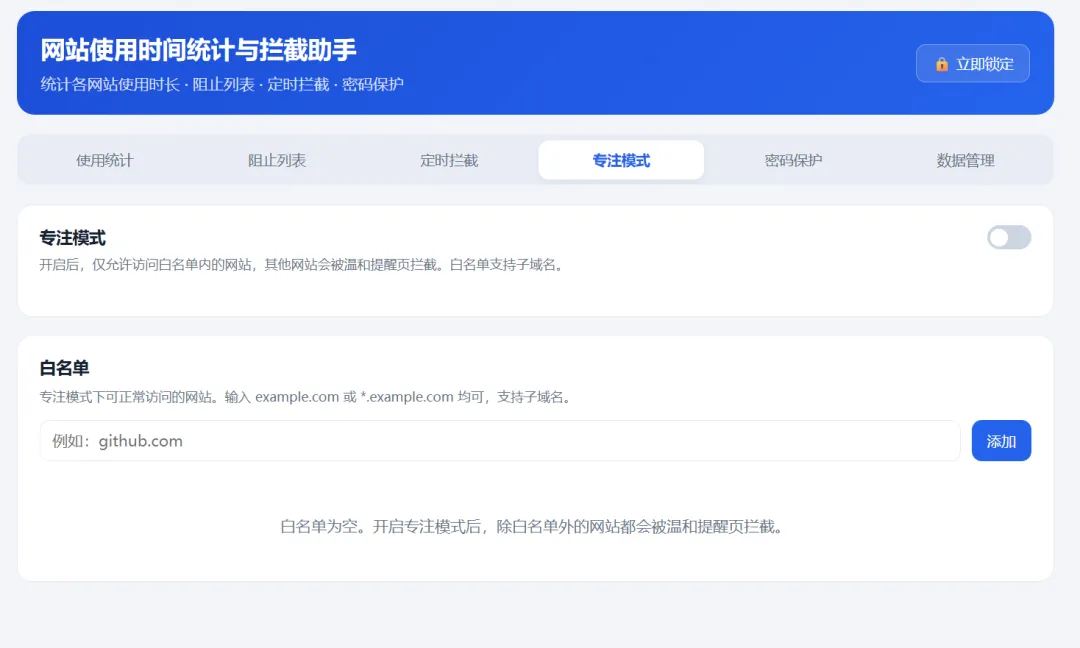Open the 阻止列表 tab
This screenshot has width=1080, height=648.
(277, 160)
